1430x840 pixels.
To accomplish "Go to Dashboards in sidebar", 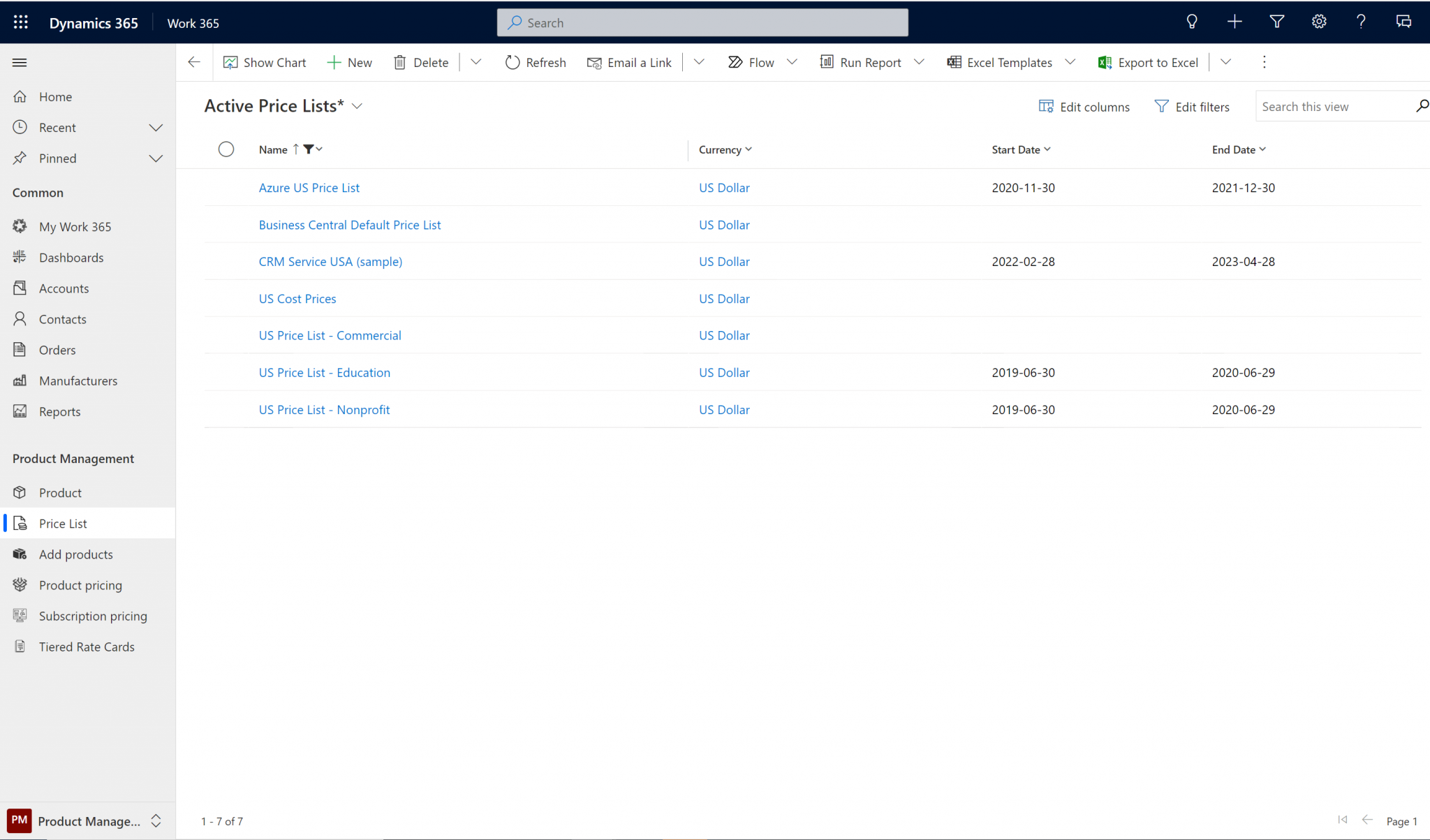I will click(x=71, y=258).
